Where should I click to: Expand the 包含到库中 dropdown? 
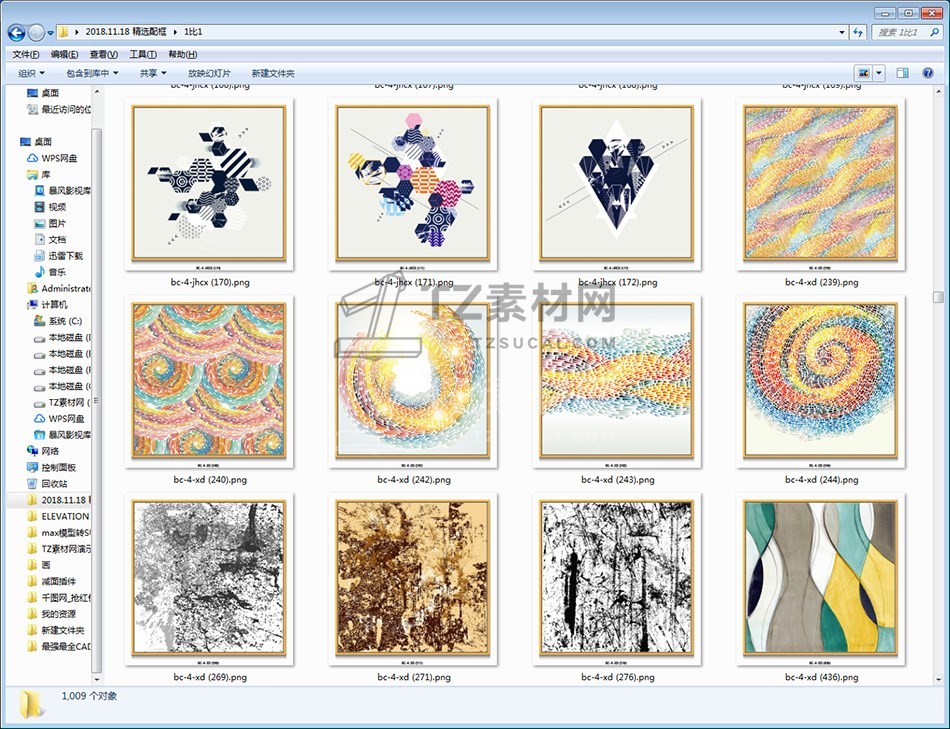pos(92,73)
